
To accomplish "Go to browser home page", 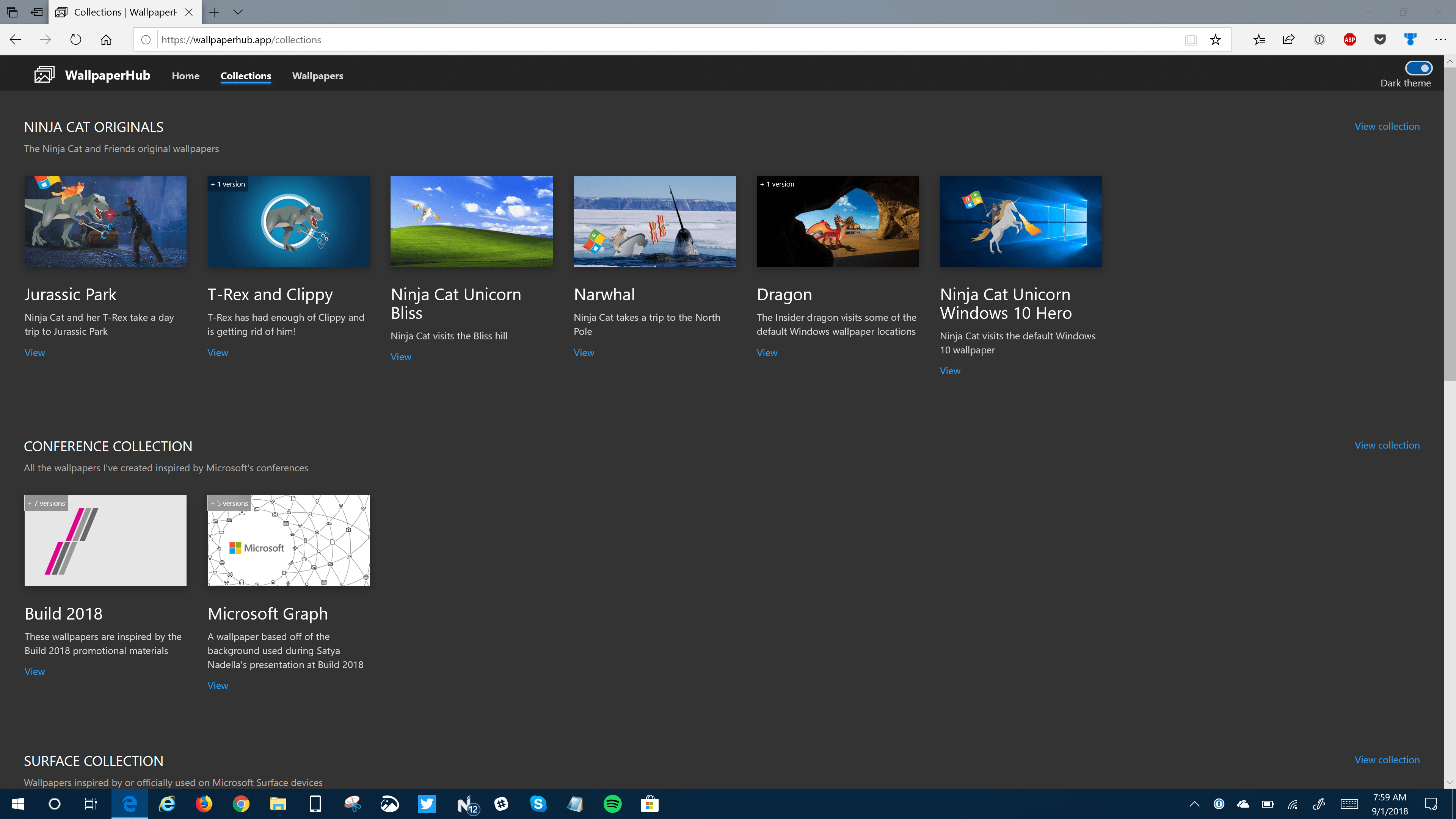I will (106, 39).
